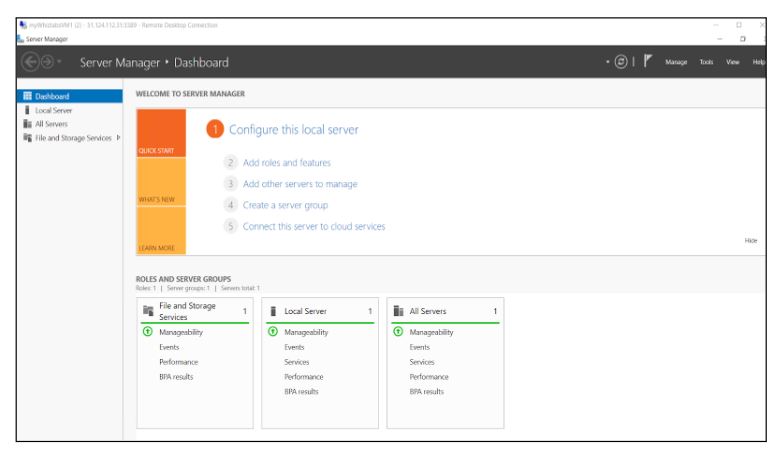Click the step 4 number circle
The width and height of the screenshot is (783, 458).
tap(230, 205)
